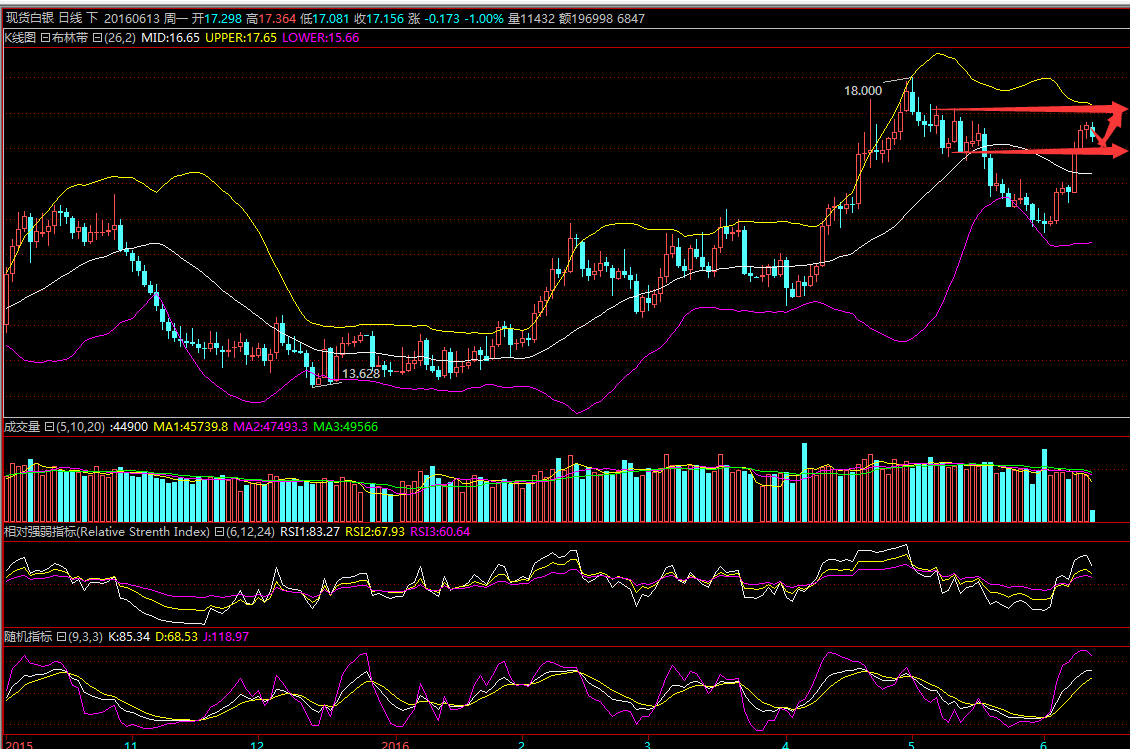Click the upper red arrow annotation head
Screen dimensions: 1130x749
pyautogui.click(x=1120, y=107)
